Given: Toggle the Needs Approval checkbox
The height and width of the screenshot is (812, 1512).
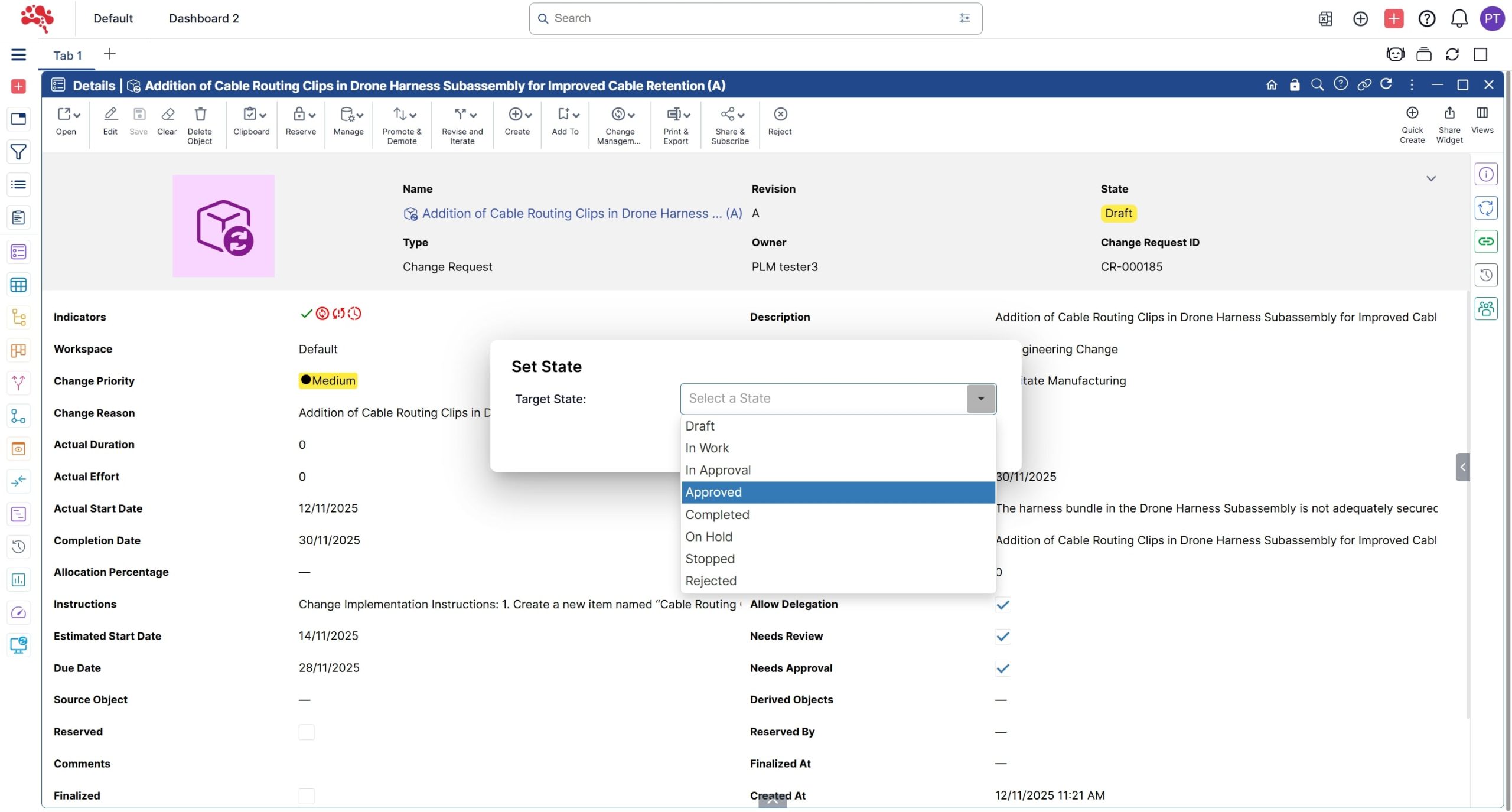Looking at the screenshot, I should [x=1002, y=668].
